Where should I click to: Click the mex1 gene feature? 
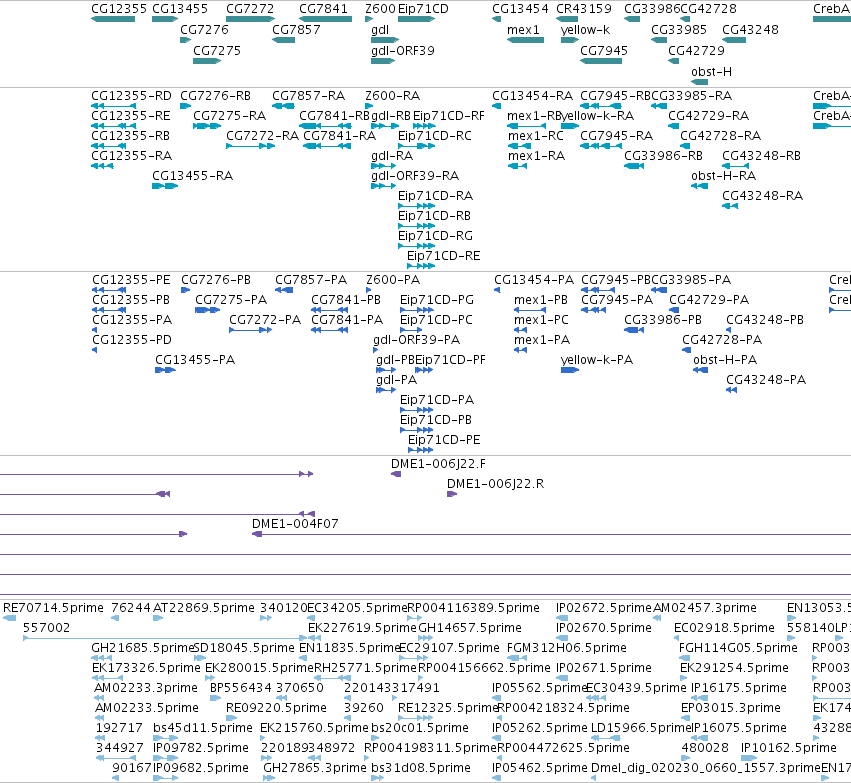(x=525, y=40)
